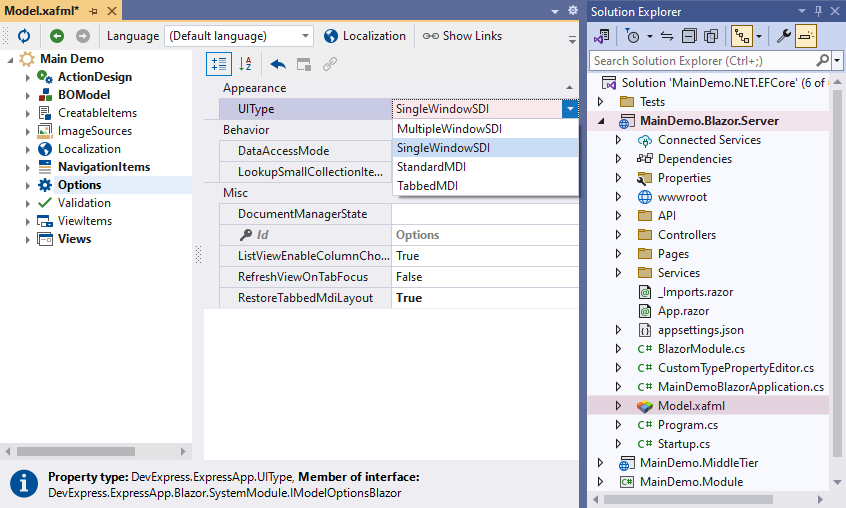
Task: Select the BOModel node
Action: point(84,95)
